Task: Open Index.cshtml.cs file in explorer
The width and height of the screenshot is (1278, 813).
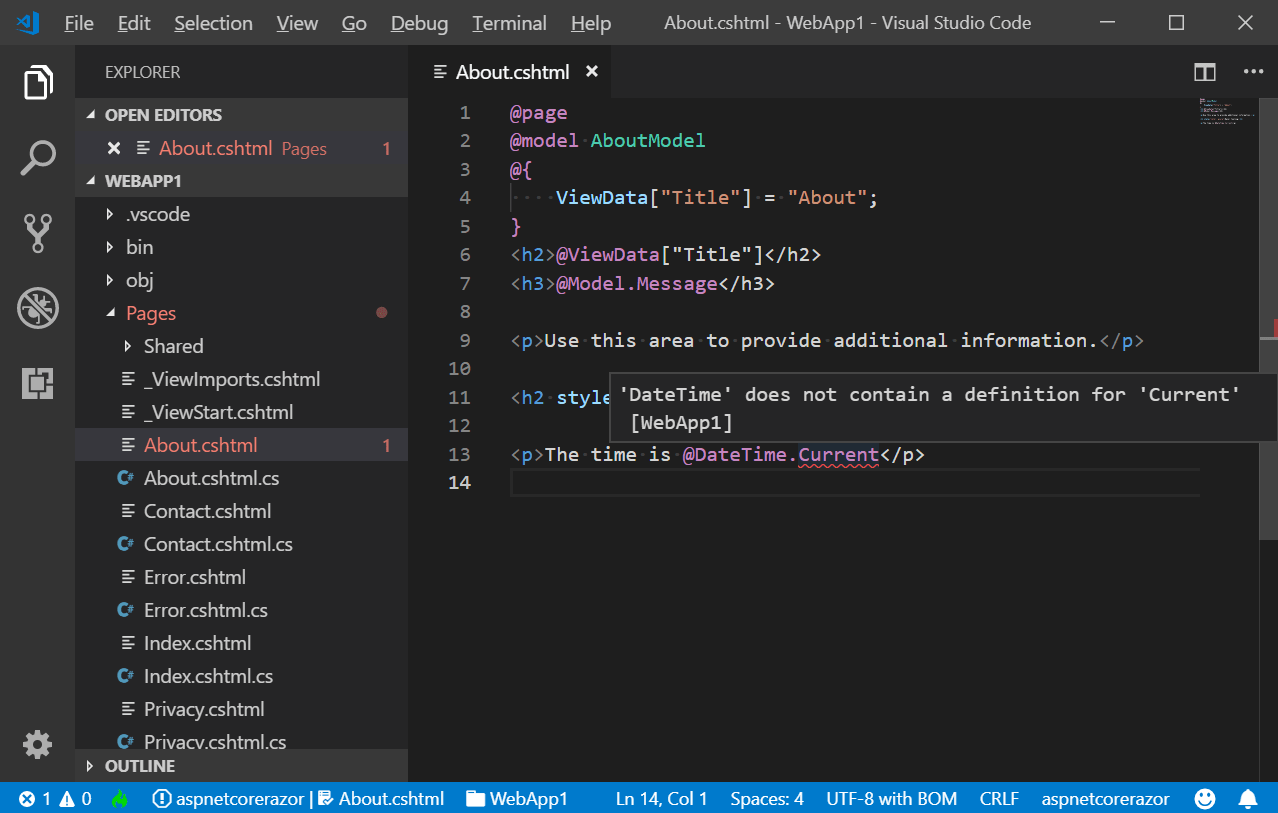Action: 208,676
